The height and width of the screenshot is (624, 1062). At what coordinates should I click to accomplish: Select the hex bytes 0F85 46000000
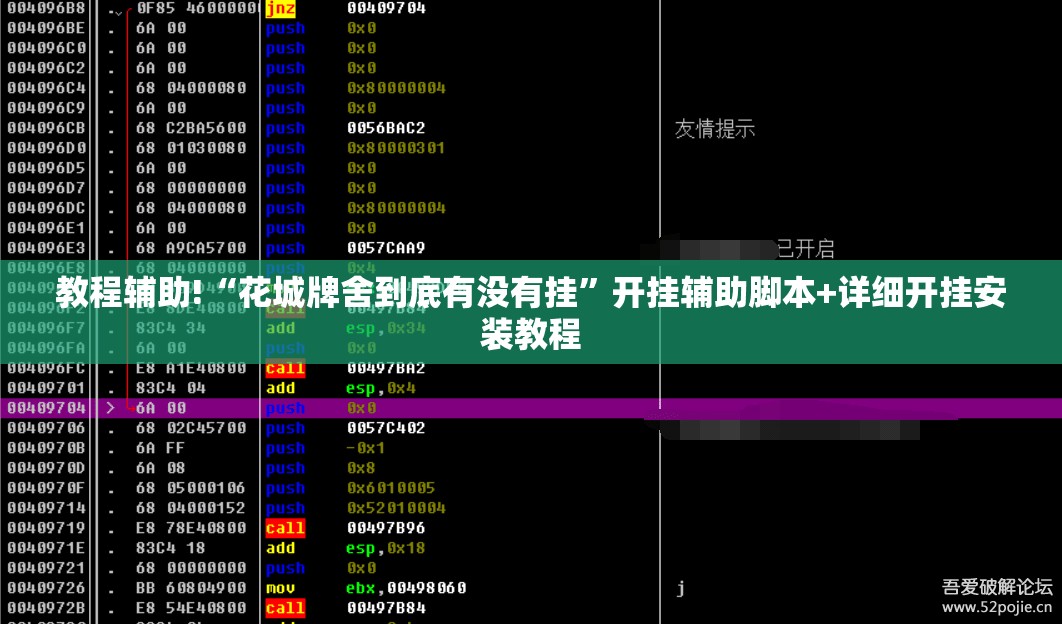click(198, 9)
